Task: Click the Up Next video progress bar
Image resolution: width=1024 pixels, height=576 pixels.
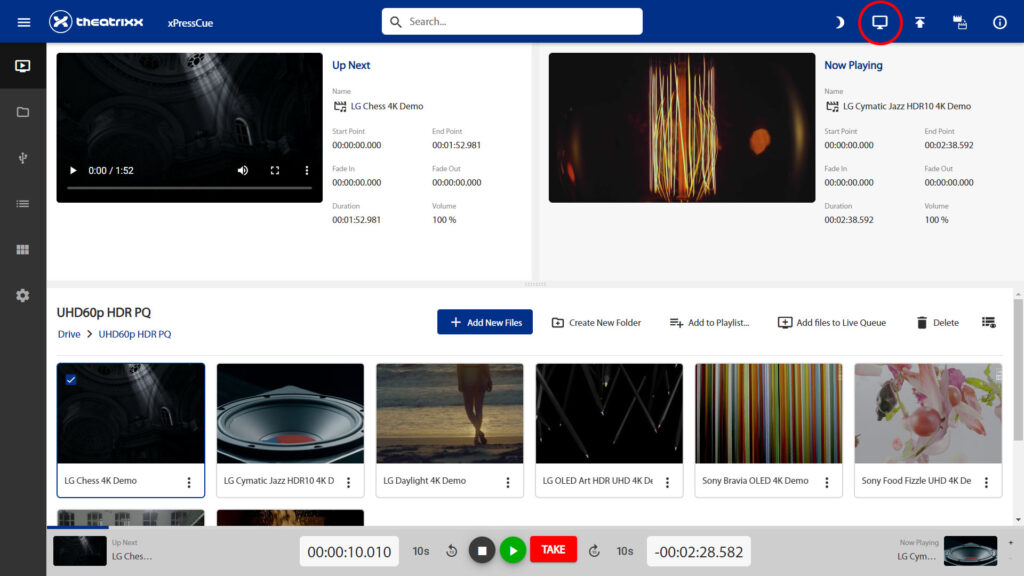Action: click(x=189, y=188)
